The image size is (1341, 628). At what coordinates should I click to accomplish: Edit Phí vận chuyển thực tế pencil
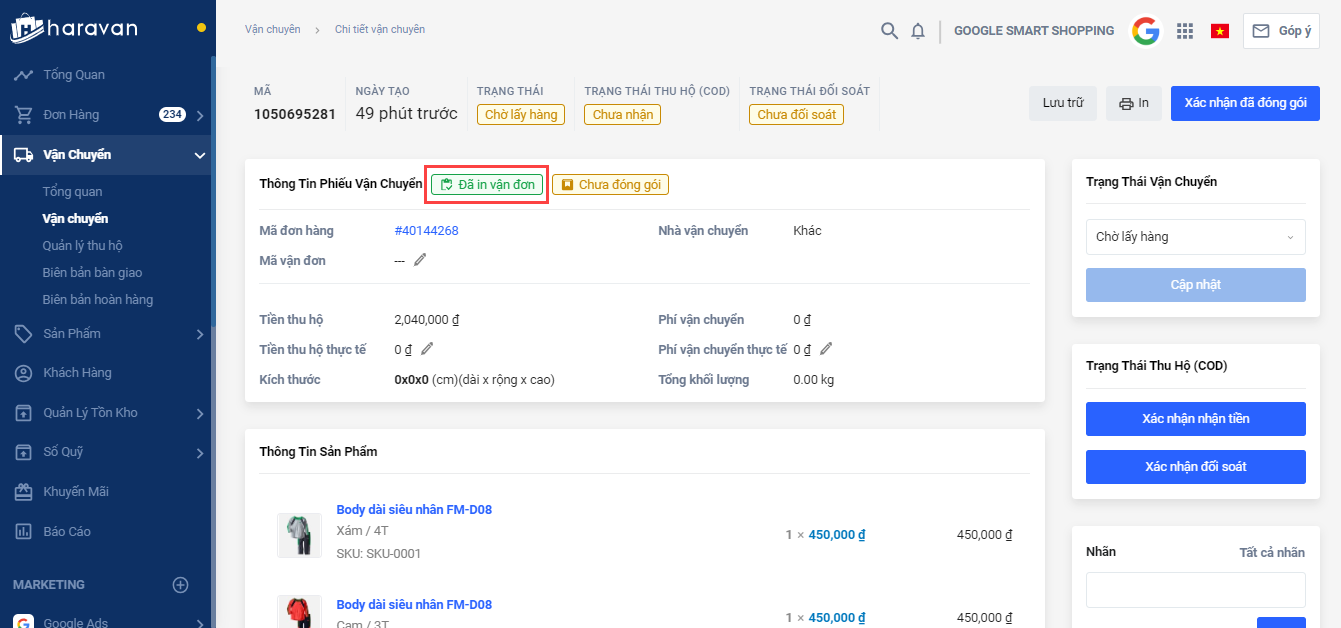(x=826, y=349)
